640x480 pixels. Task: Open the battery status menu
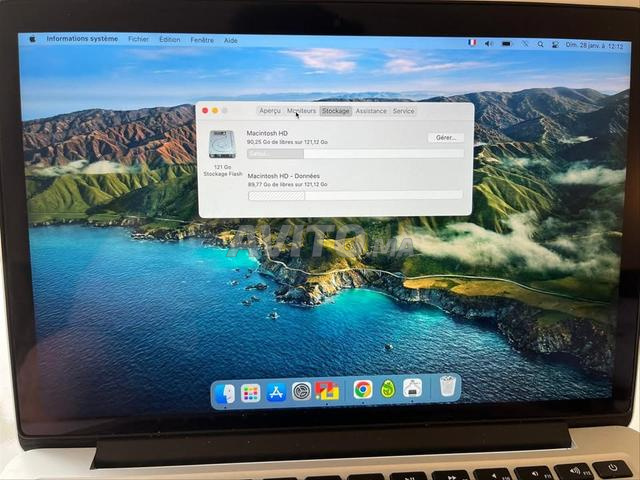[507, 44]
